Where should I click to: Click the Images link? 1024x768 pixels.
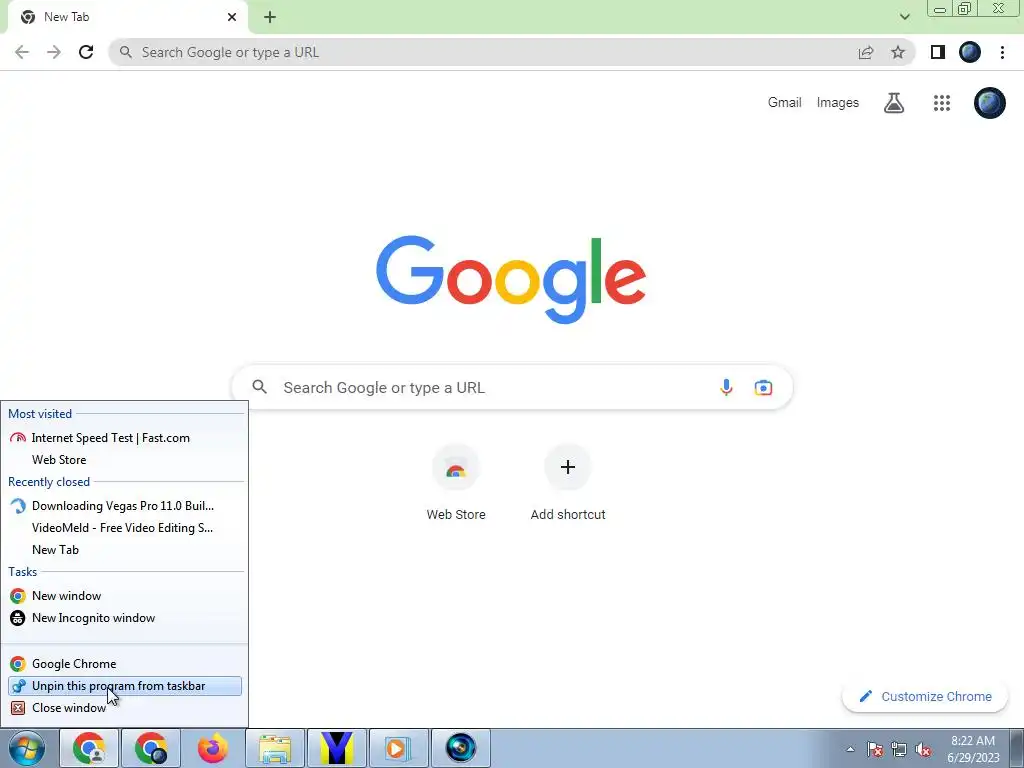pos(838,103)
